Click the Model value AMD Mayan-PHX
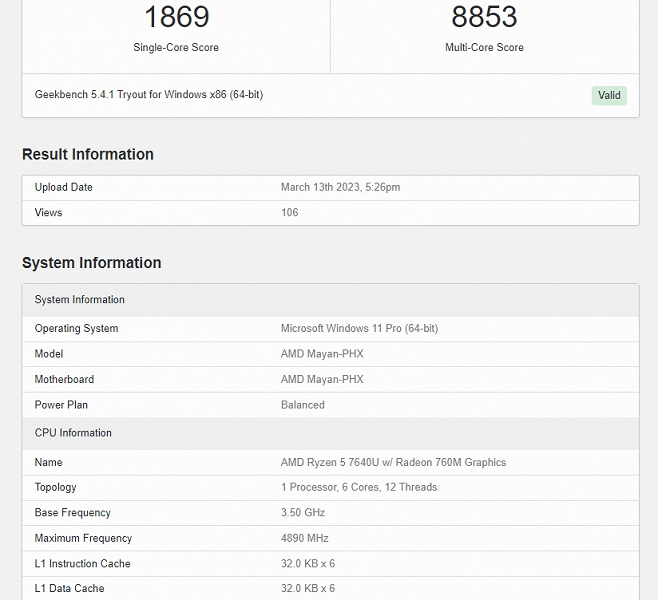Viewport: 658px width, 600px height. (322, 354)
